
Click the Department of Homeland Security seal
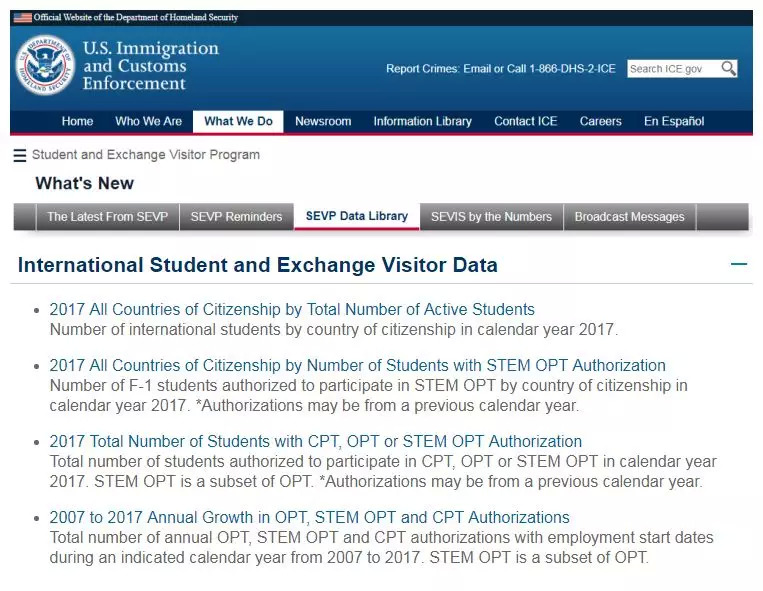click(x=45, y=66)
